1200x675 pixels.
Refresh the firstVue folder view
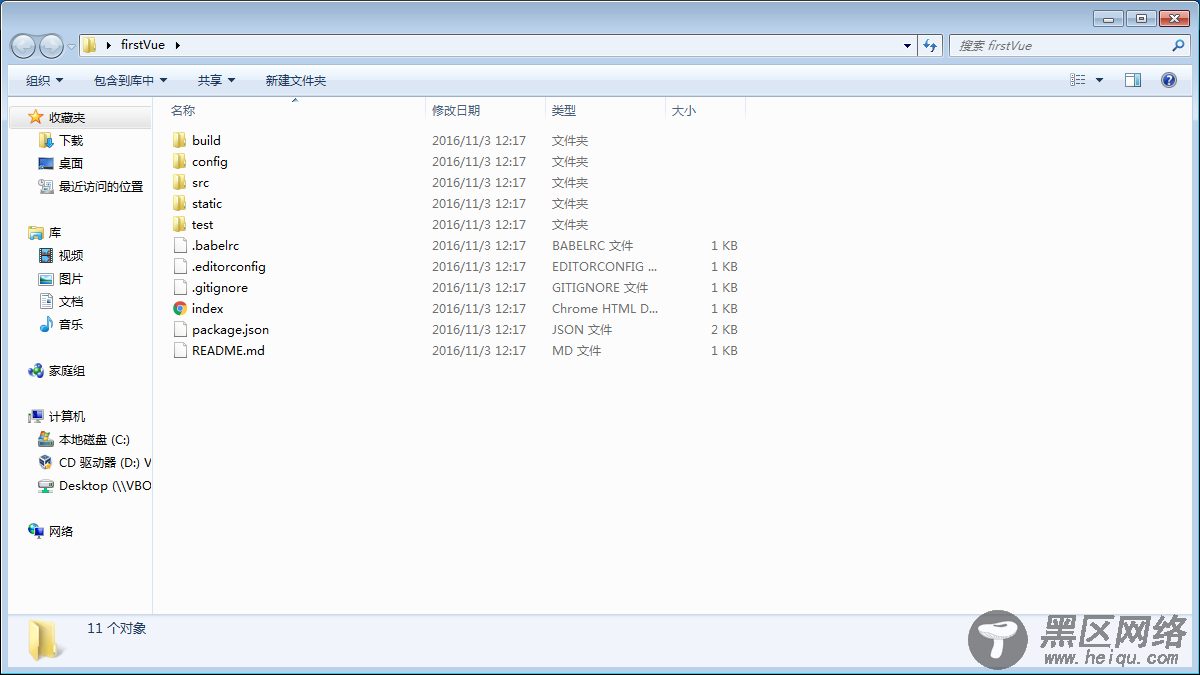click(x=930, y=46)
